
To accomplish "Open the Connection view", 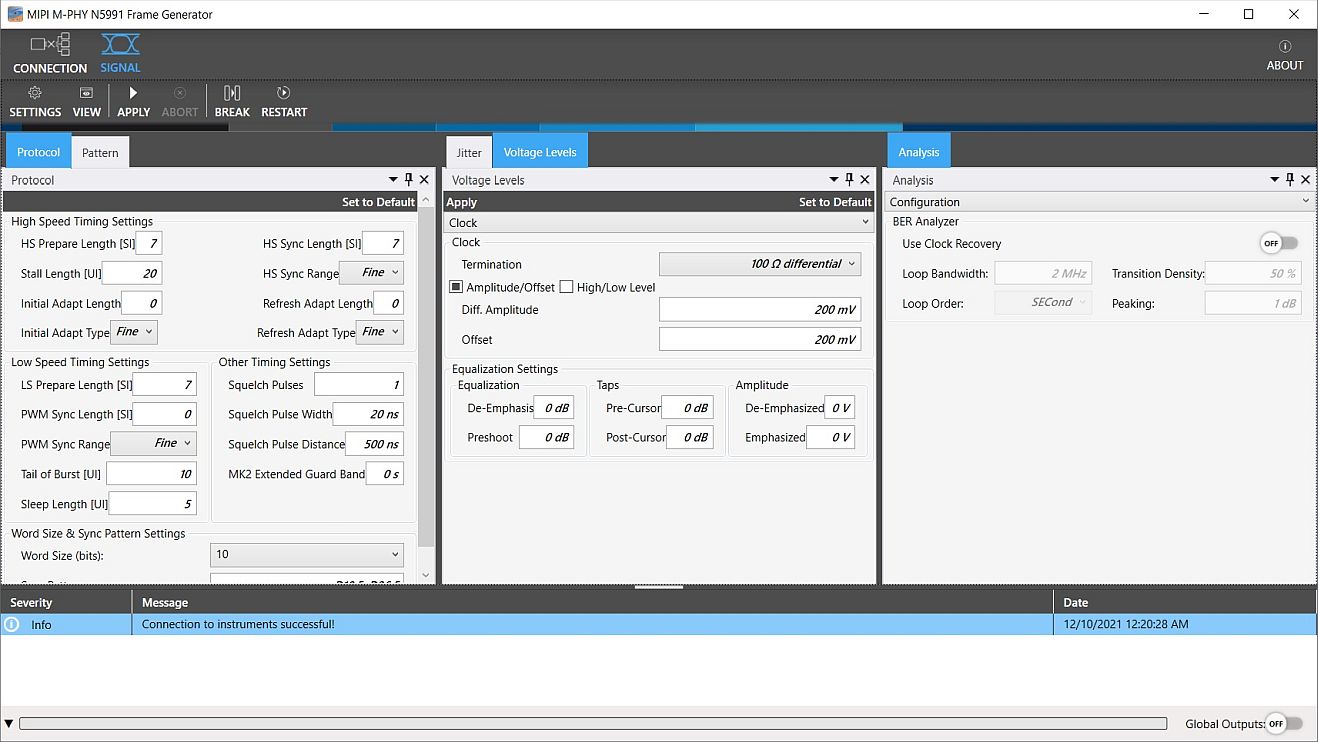I will pos(49,50).
